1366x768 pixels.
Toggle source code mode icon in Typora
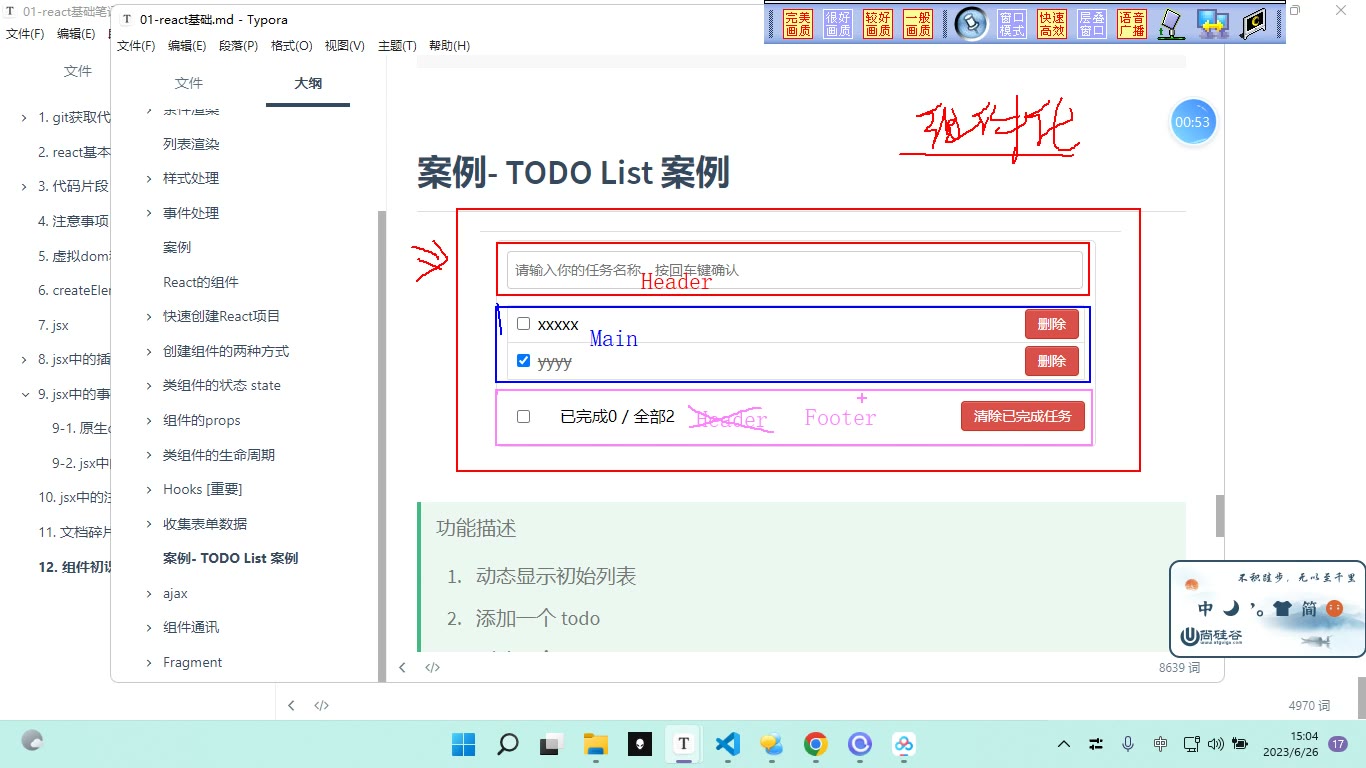(x=432, y=668)
